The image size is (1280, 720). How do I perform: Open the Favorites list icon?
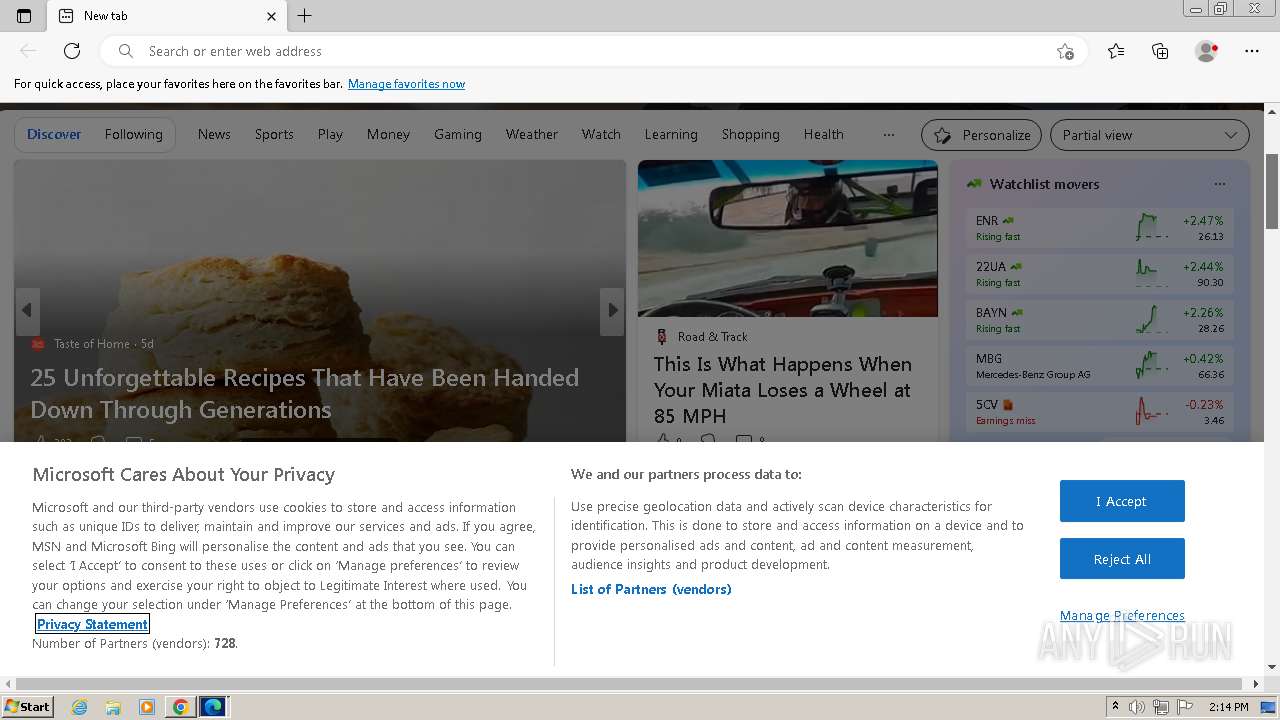(x=1116, y=51)
